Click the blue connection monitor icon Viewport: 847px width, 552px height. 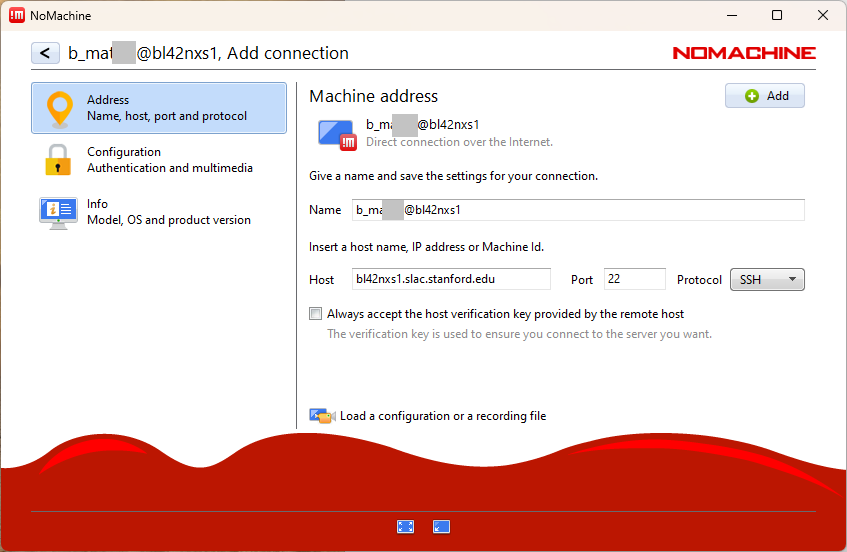pos(336,134)
